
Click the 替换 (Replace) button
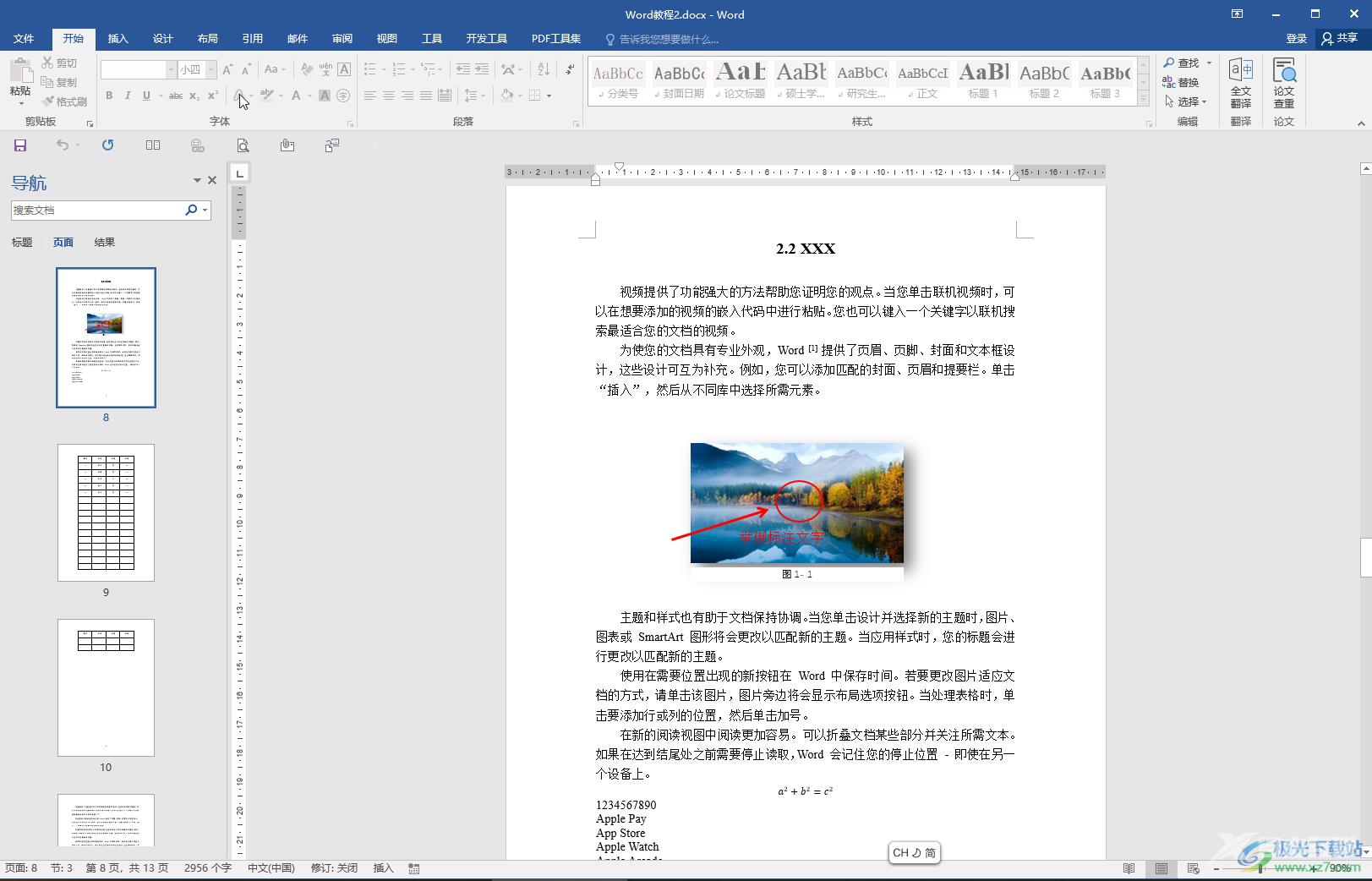pos(1181,82)
